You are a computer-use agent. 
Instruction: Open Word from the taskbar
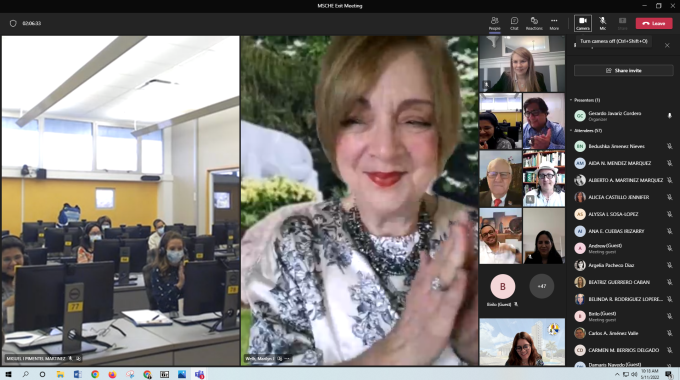pos(77,374)
